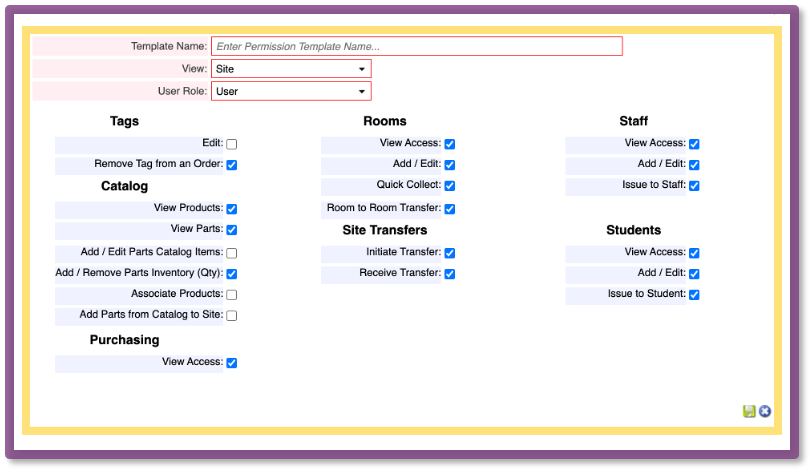Disable Add / Remove Parts Inventory (Qty)
This screenshot has height=472, width=812.
tap(232, 274)
